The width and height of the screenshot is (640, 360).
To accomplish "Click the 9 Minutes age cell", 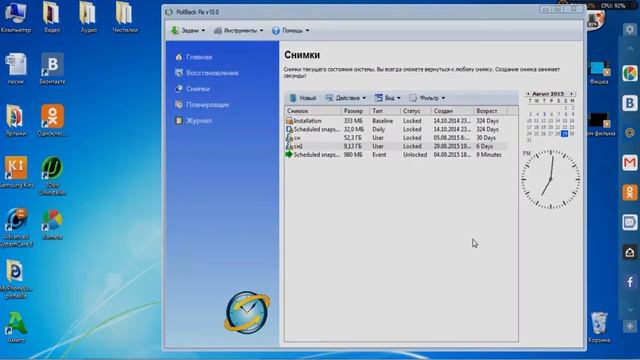I will pos(489,155).
